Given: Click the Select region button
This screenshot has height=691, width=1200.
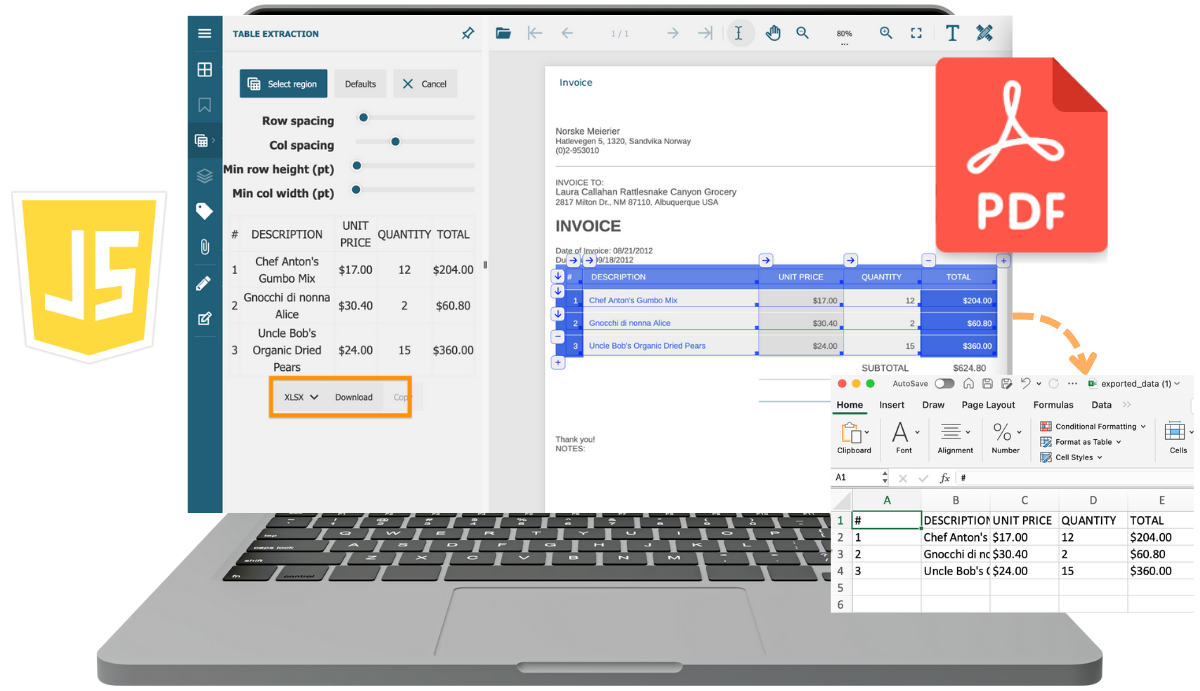Looking at the screenshot, I should [x=283, y=84].
